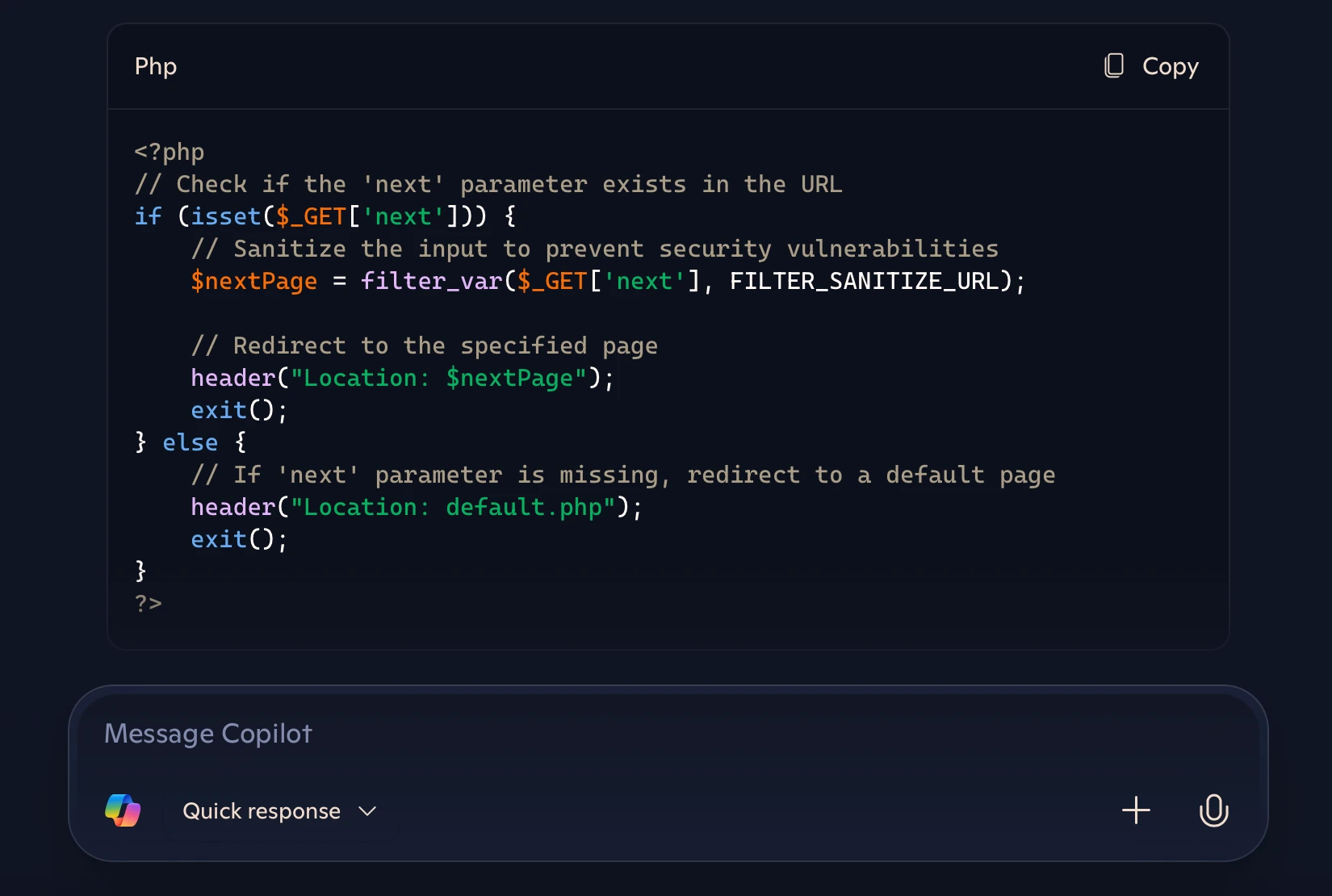Image resolution: width=1332 pixels, height=896 pixels.
Task: Copy the Php code block
Action: (1151, 66)
